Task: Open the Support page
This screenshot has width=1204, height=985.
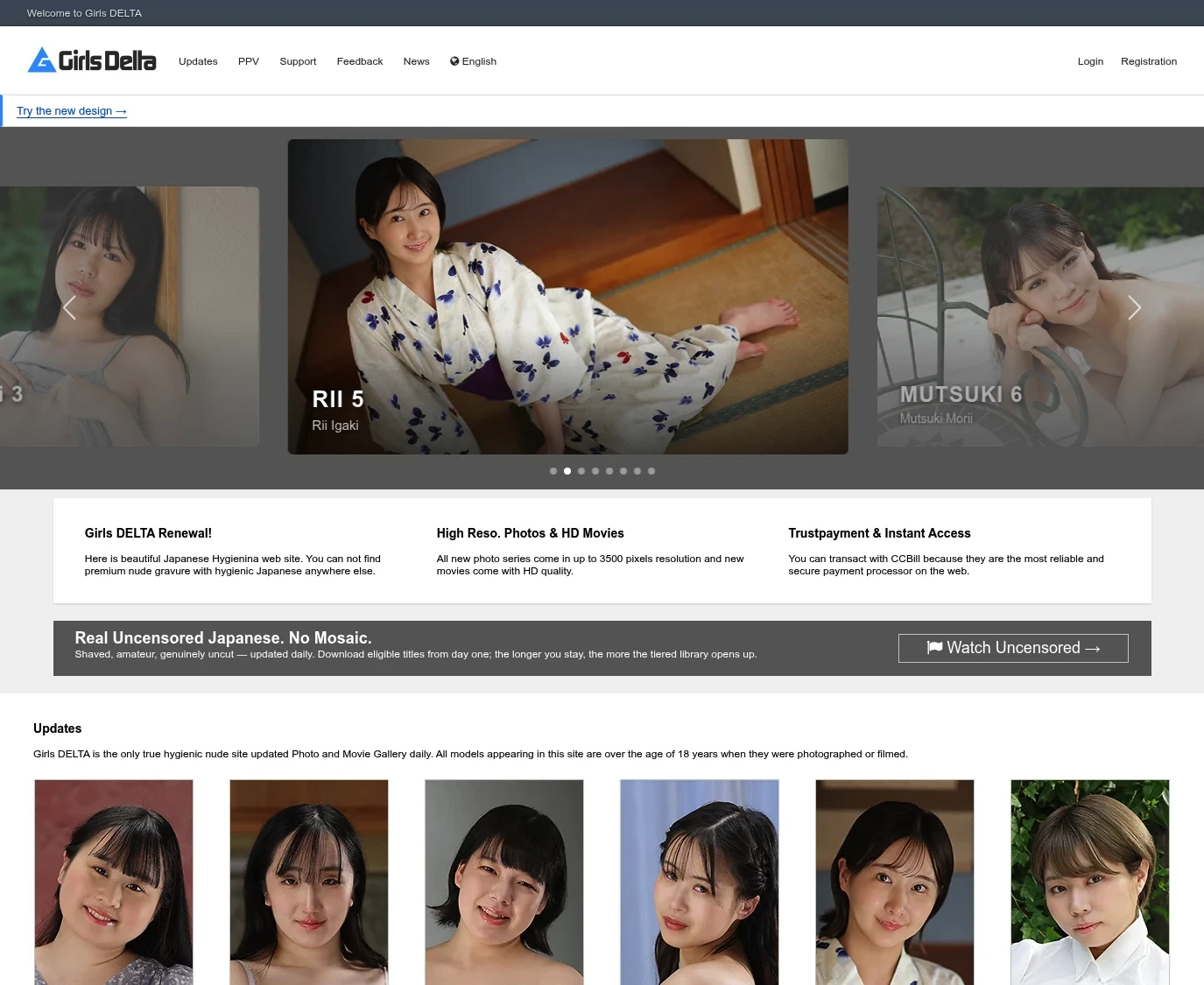Action: click(x=298, y=61)
